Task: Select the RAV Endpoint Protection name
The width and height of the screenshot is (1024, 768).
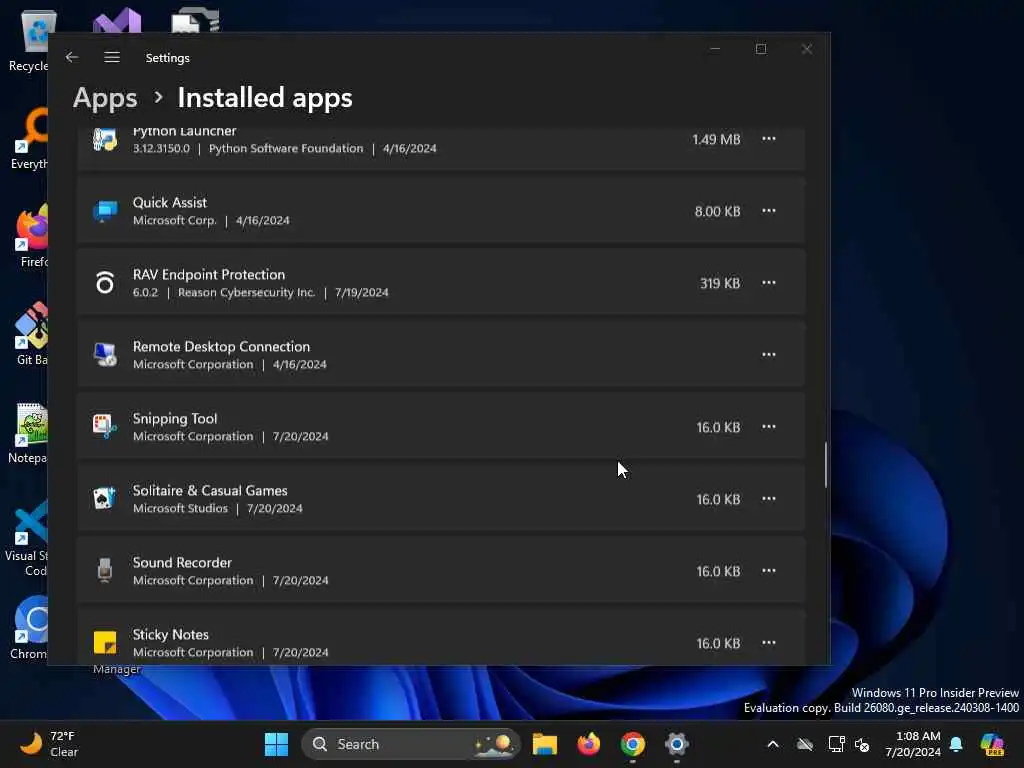Action: 209,274
